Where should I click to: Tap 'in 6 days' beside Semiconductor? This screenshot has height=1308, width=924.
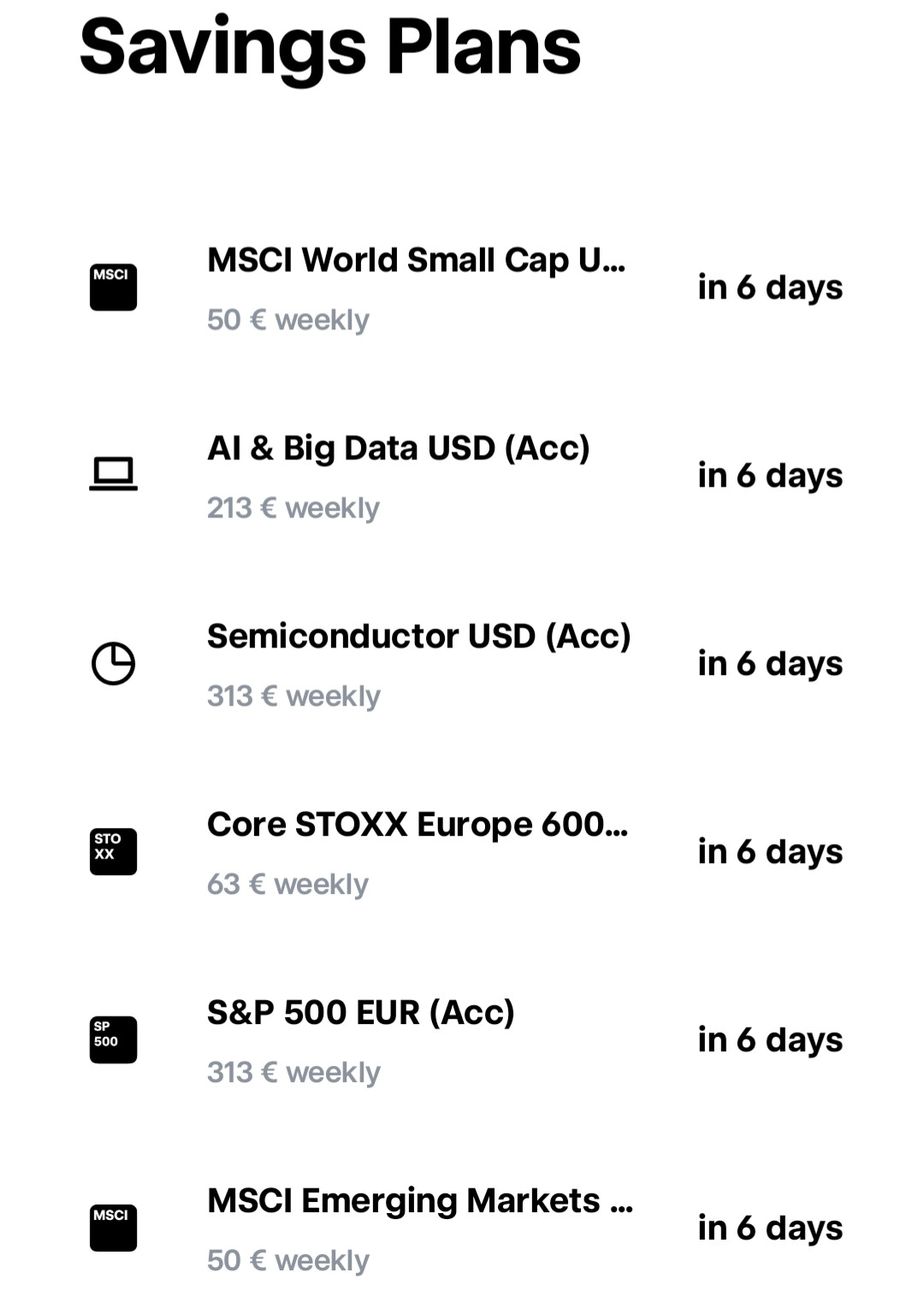pos(770,664)
